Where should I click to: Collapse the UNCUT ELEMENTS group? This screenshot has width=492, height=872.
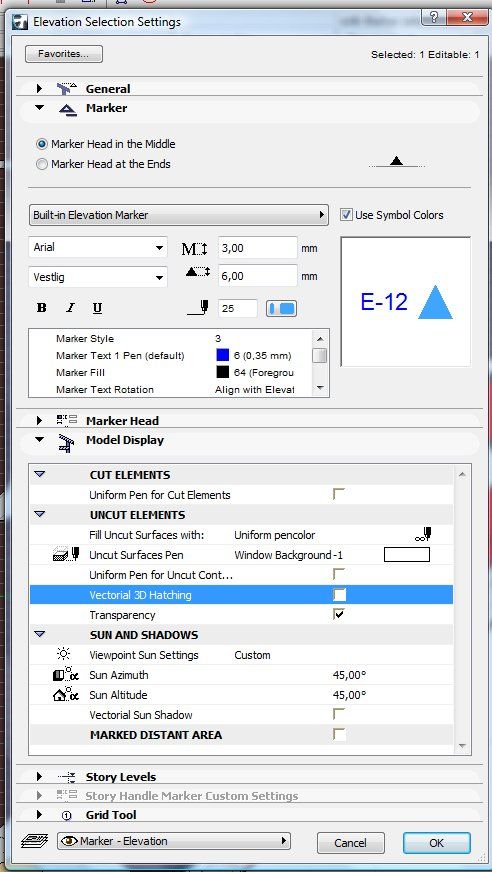point(39,514)
